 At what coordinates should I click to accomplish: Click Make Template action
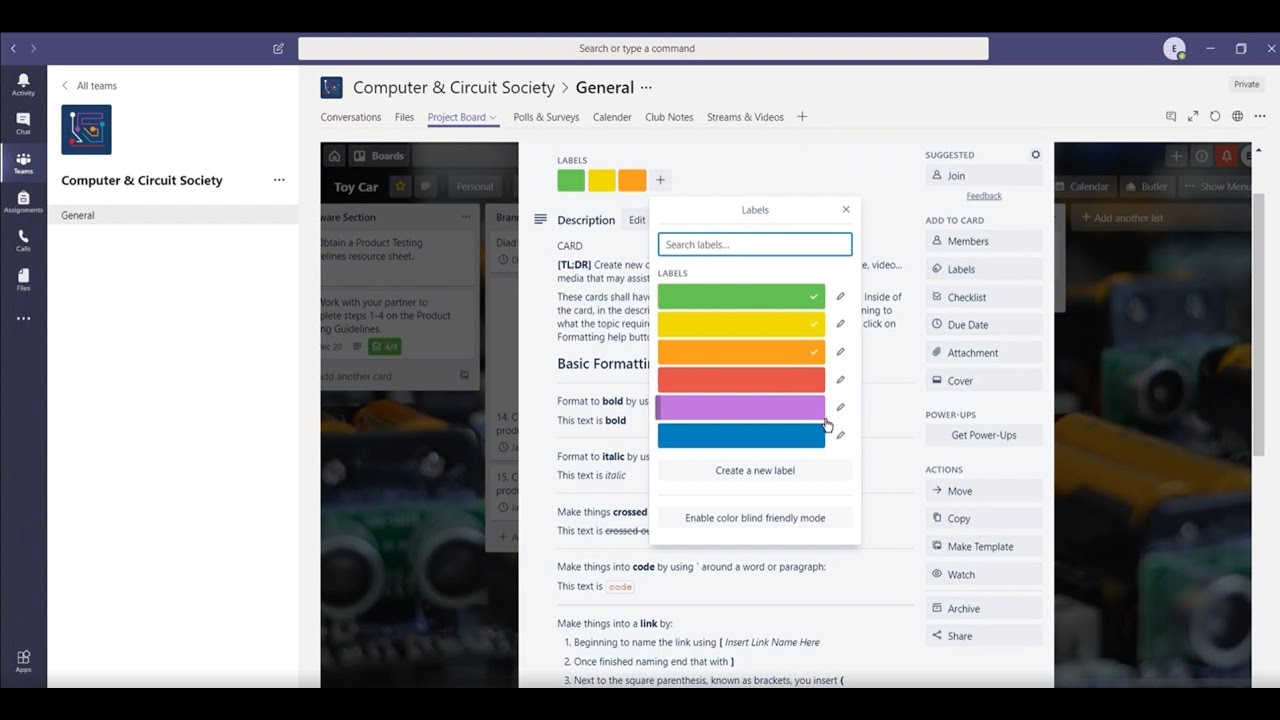pyautogui.click(x=984, y=546)
